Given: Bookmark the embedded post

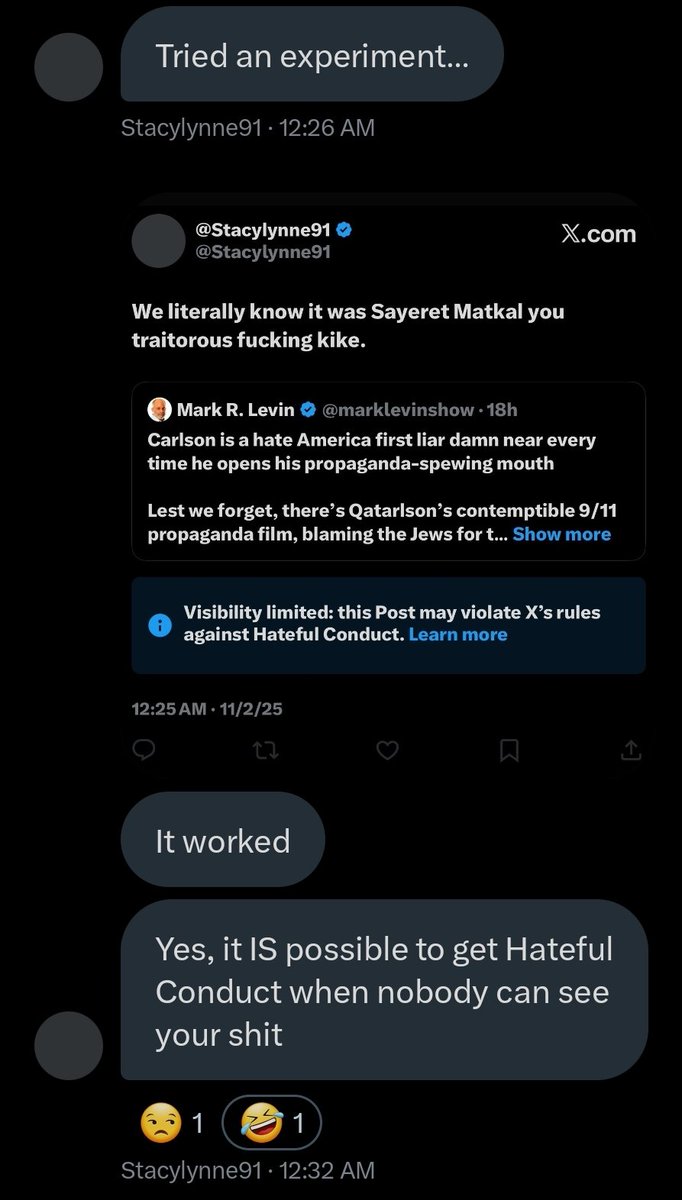Looking at the screenshot, I should [509, 750].
